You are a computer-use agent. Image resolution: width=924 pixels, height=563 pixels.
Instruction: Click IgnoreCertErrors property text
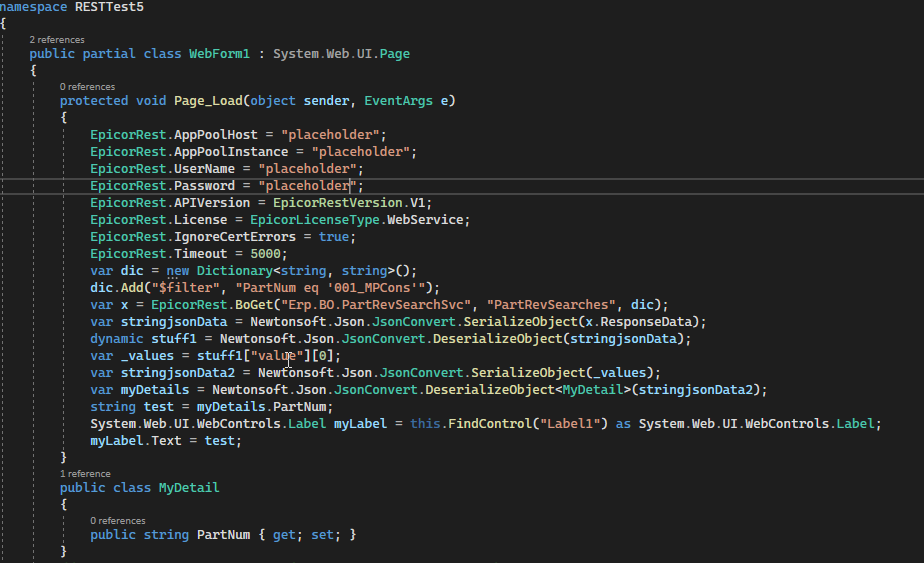235,237
